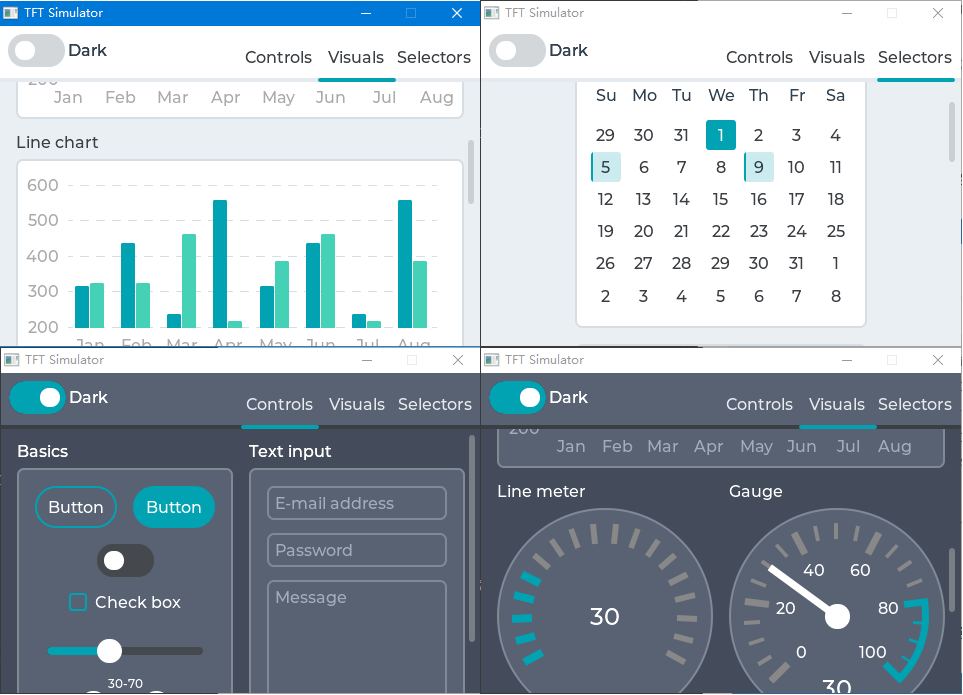Open the Controls tab in the calendar window
The image size is (963, 695).
pyautogui.click(x=759, y=58)
